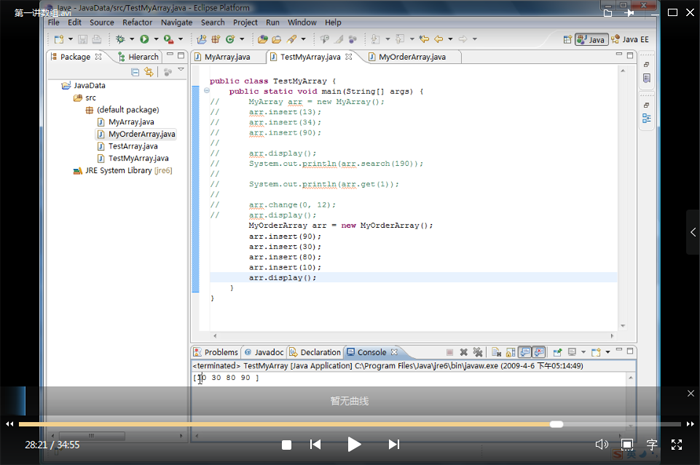Click the New Java Package icon
This screenshot has width=700, height=465.
pos(216,39)
